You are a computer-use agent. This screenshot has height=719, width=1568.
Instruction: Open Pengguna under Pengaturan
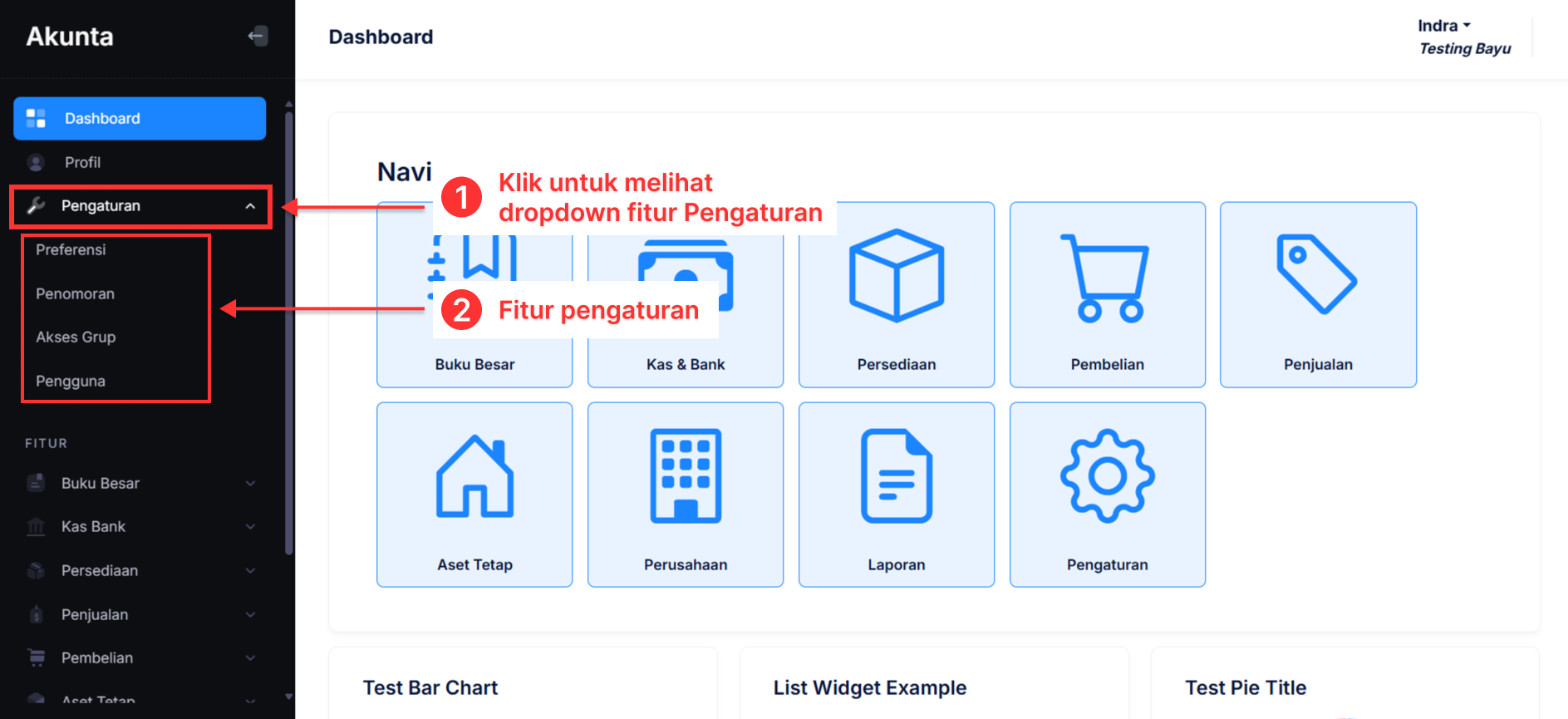coord(71,382)
